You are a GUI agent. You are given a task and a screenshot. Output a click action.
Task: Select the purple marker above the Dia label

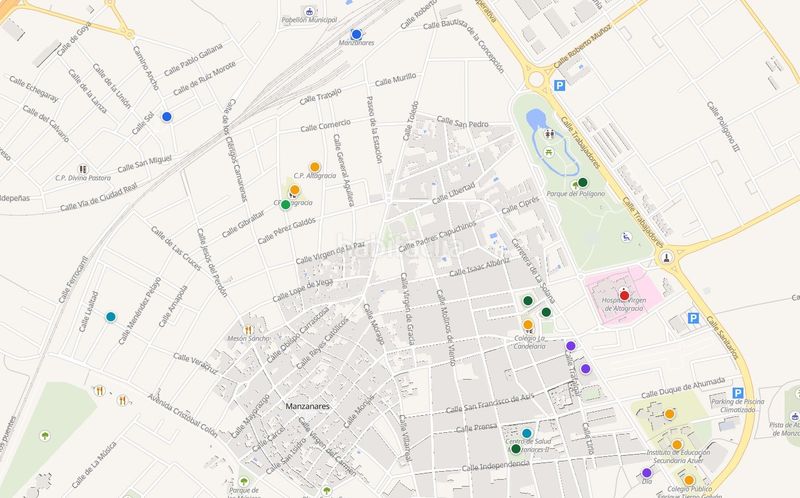click(x=647, y=472)
